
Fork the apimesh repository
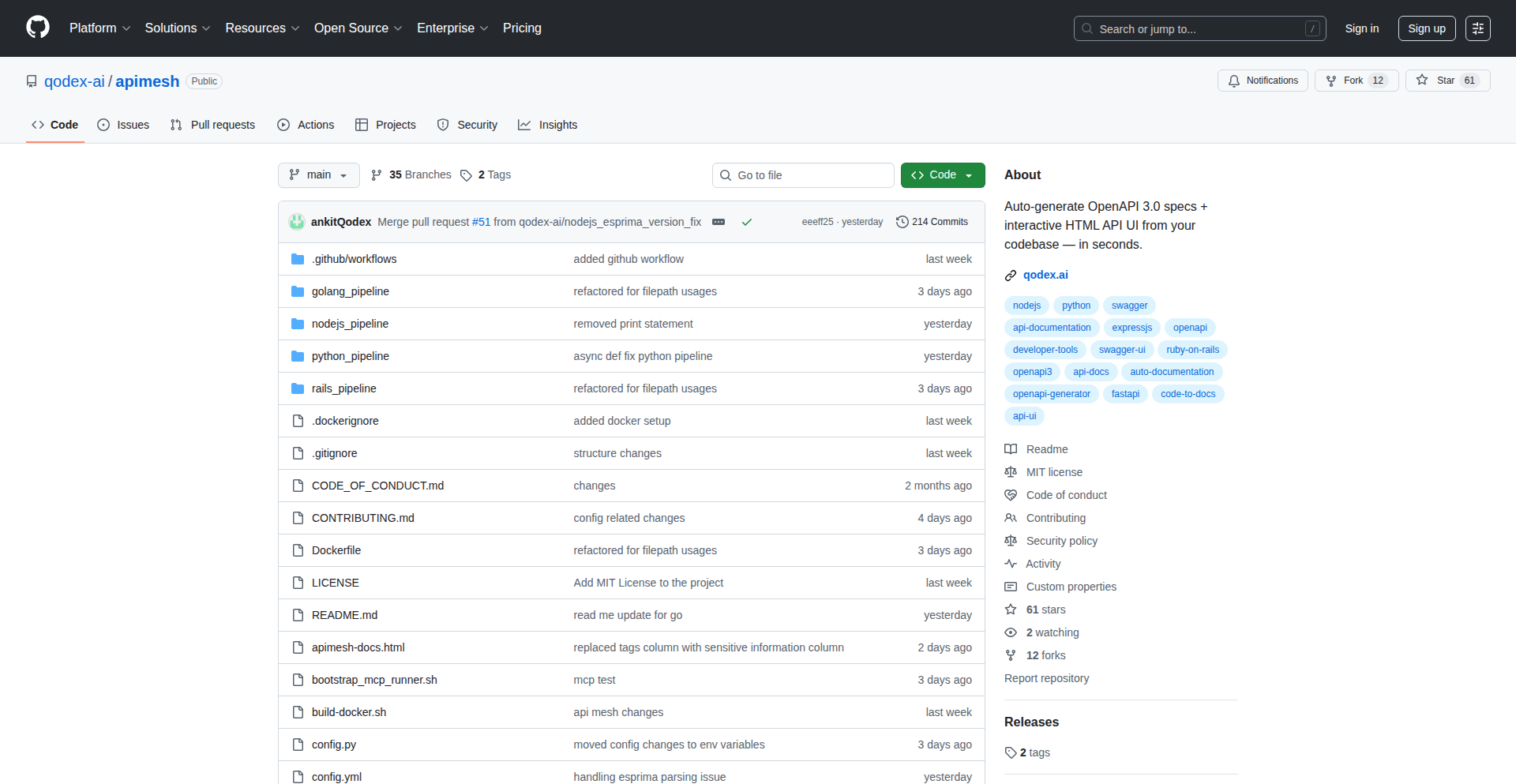pos(1356,81)
